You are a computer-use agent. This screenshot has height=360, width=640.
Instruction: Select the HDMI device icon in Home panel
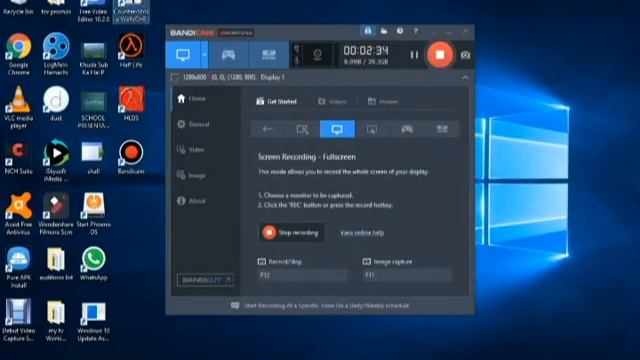click(x=442, y=129)
